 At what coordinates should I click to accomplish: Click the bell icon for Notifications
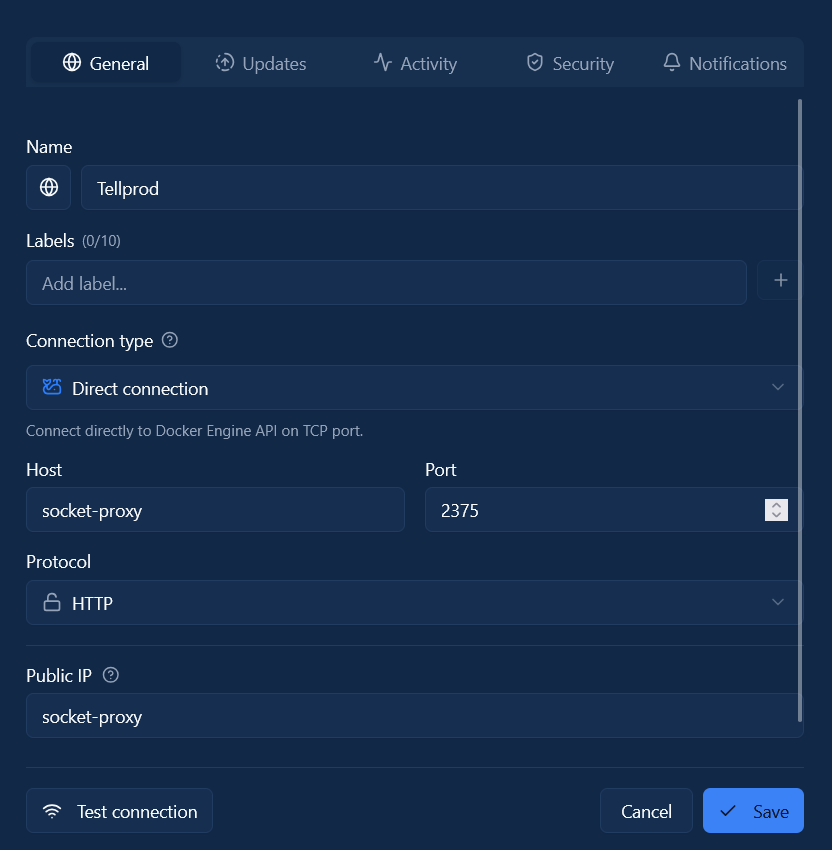pos(670,62)
